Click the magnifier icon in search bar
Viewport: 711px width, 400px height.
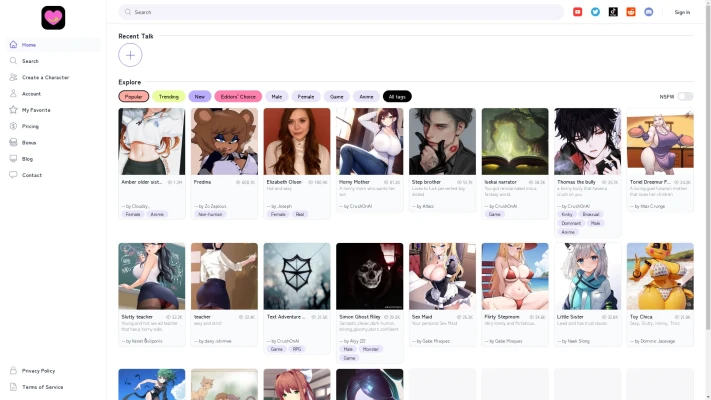point(128,12)
